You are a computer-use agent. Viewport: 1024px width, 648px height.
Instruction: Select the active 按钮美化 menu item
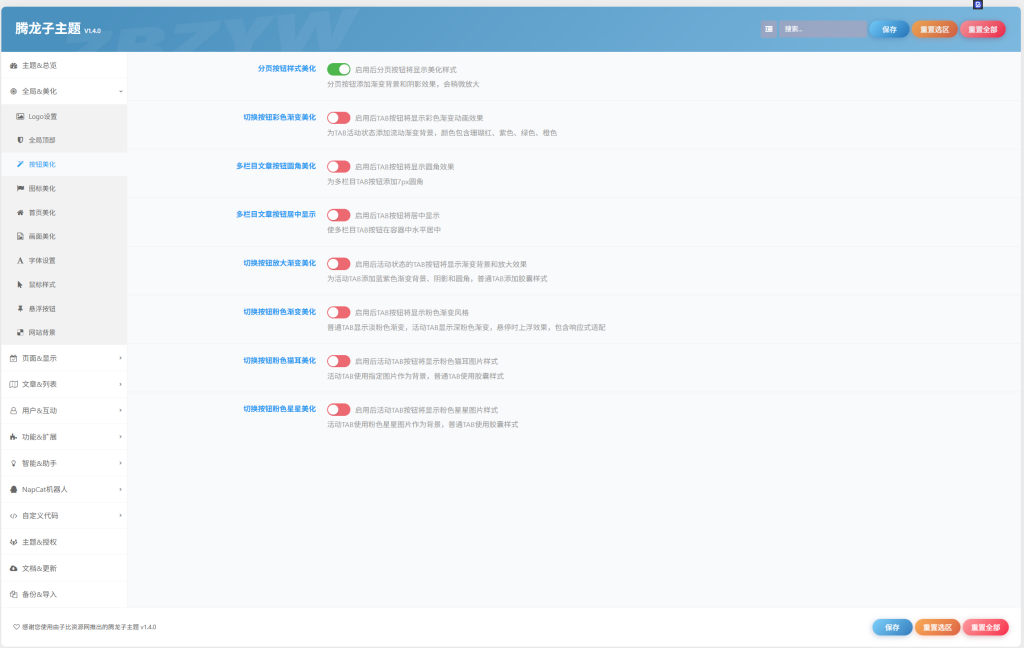[x=64, y=164]
